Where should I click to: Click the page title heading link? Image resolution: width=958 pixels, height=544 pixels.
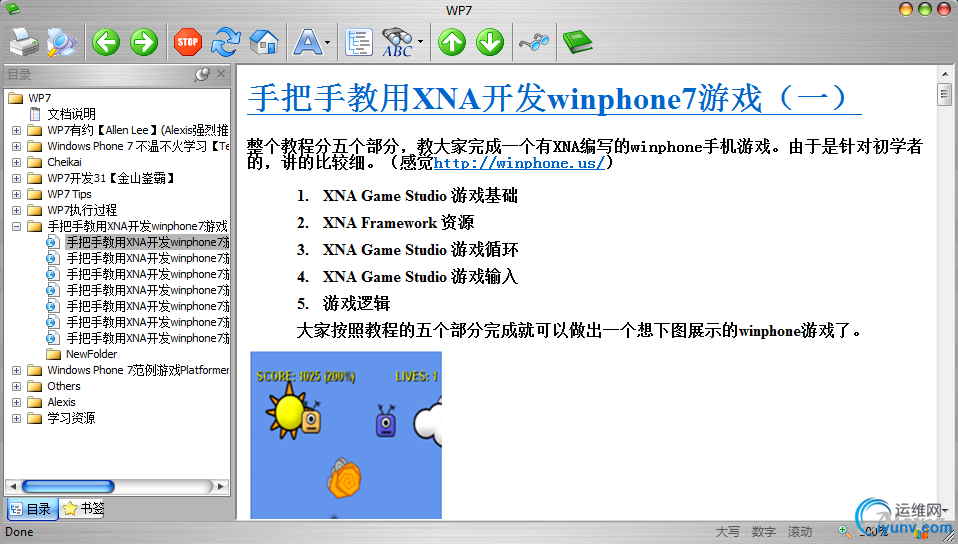point(554,98)
